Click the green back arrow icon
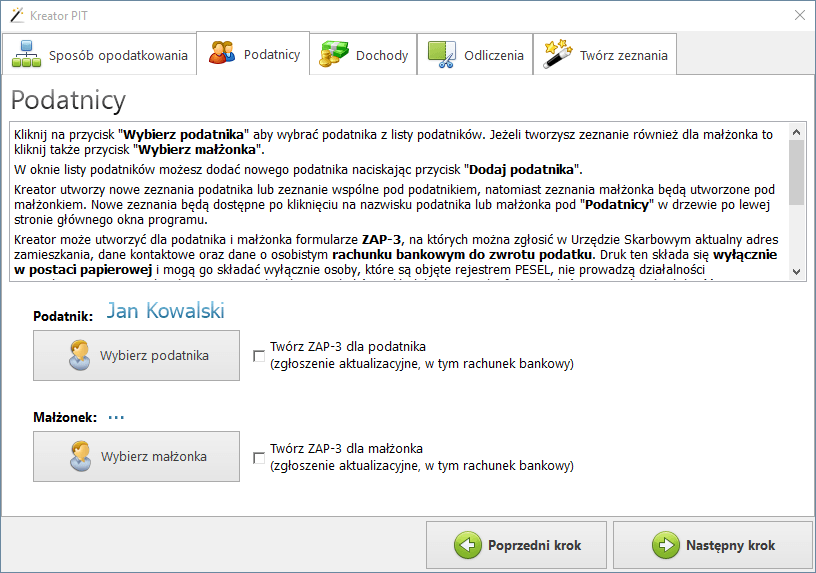The image size is (816, 573). tap(467, 545)
